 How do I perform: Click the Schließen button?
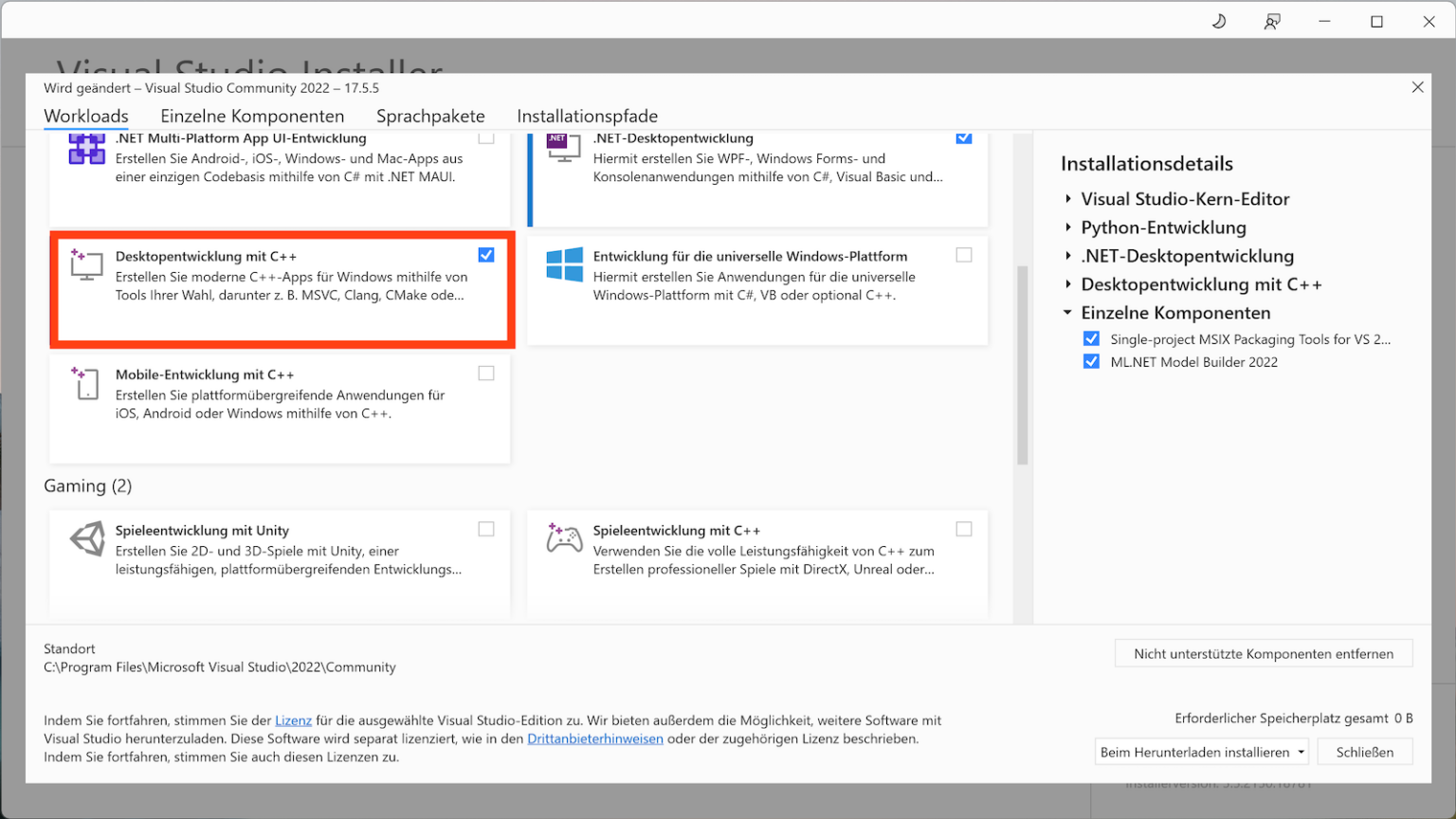tap(1365, 753)
